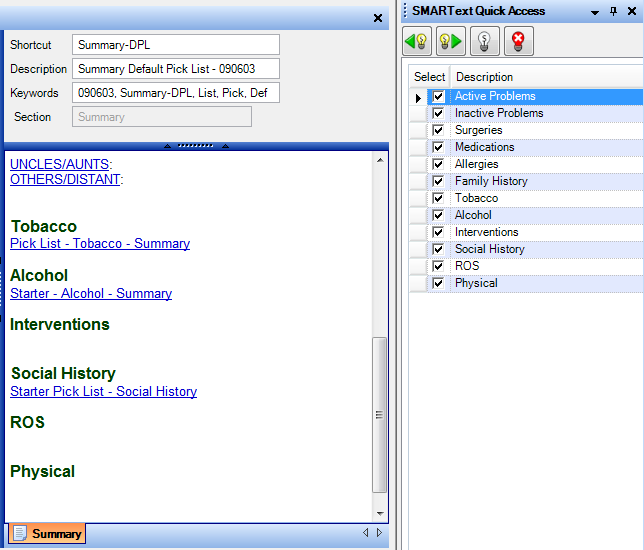Click the editor scrollbar up arrow

380,160
